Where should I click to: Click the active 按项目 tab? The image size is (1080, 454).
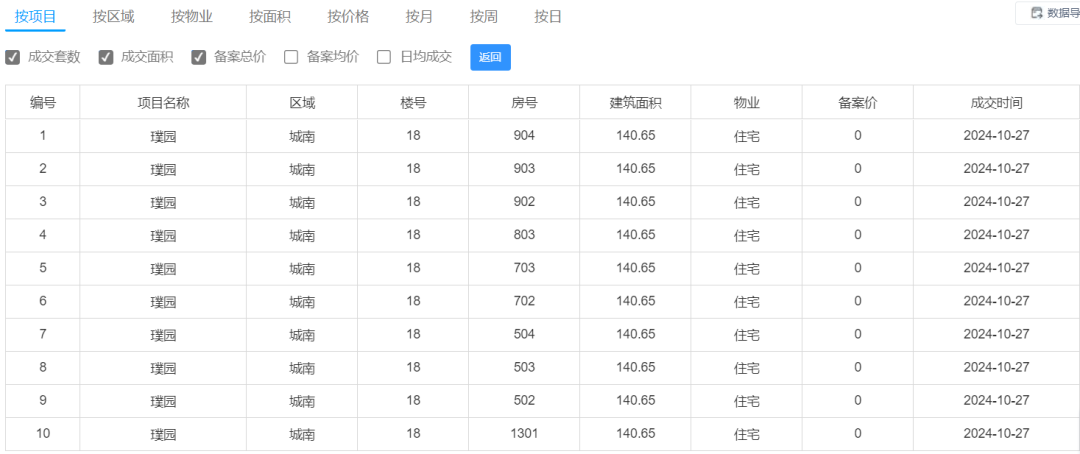coord(35,17)
